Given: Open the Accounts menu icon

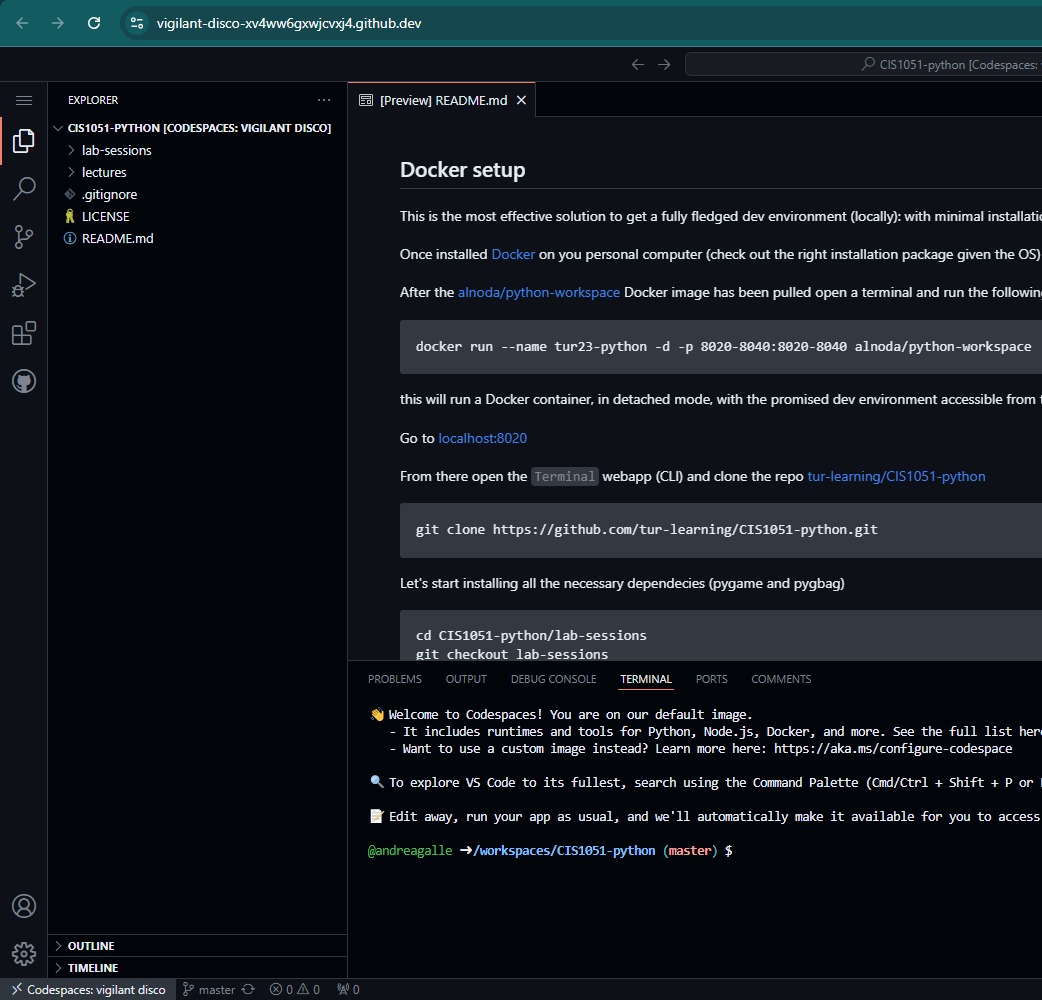Looking at the screenshot, I should click(x=24, y=906).
